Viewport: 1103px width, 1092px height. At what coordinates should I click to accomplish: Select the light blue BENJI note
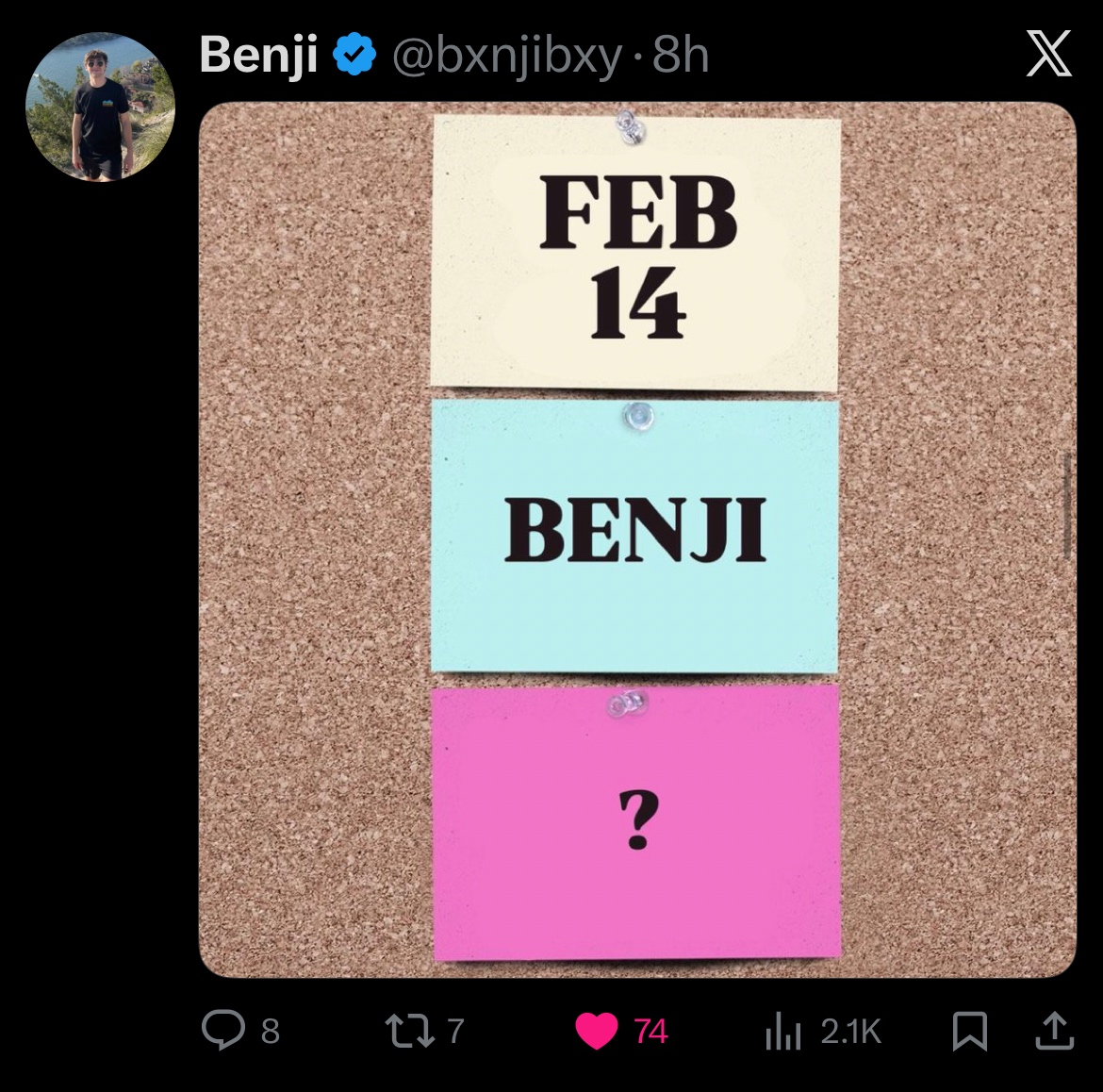tap(634, 535)
